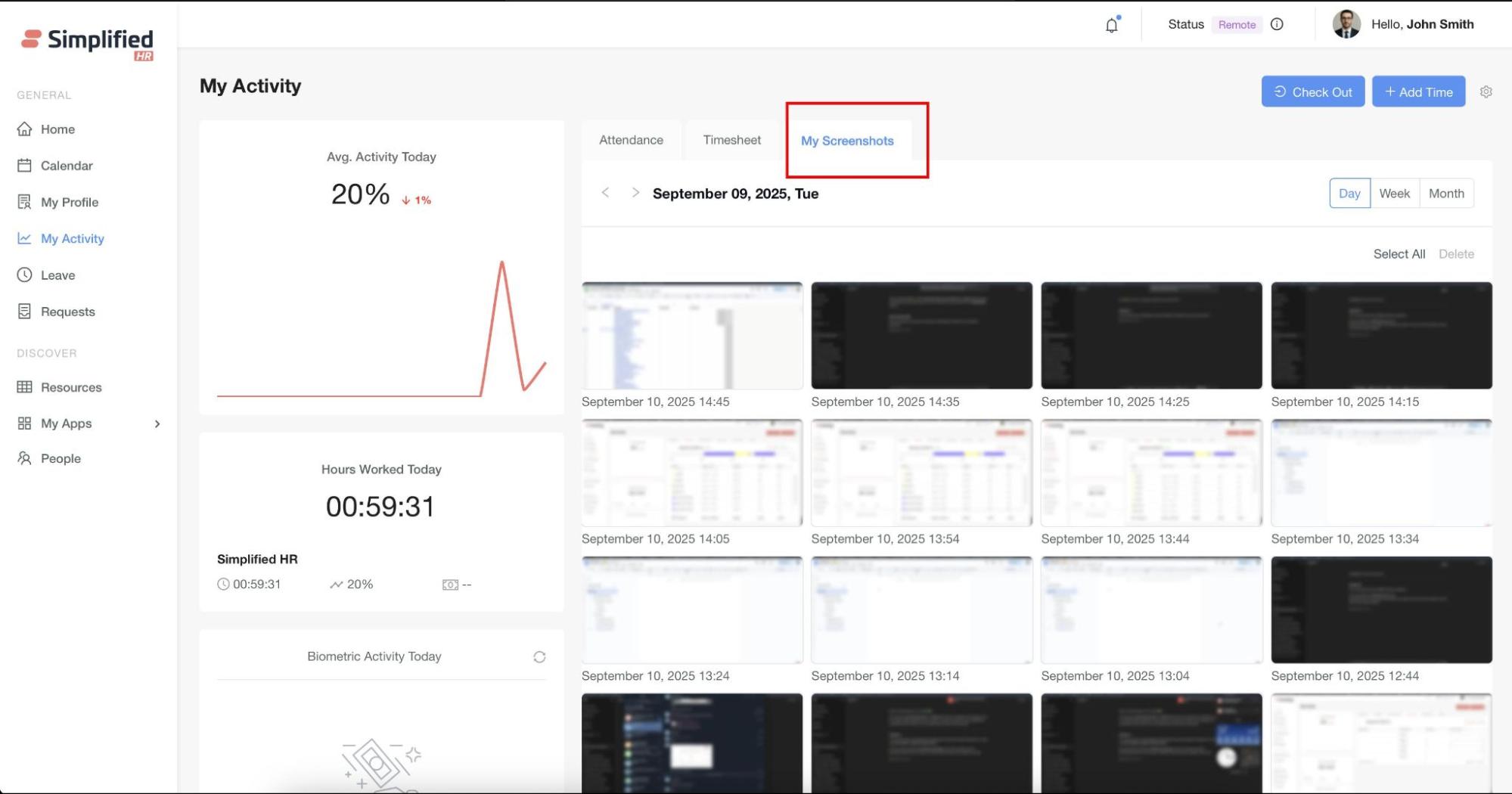This screenshot has height=794, width=1512.
Task: Go to previous date with left arrow
Action: pyautogui.click(x=605, y=193)
